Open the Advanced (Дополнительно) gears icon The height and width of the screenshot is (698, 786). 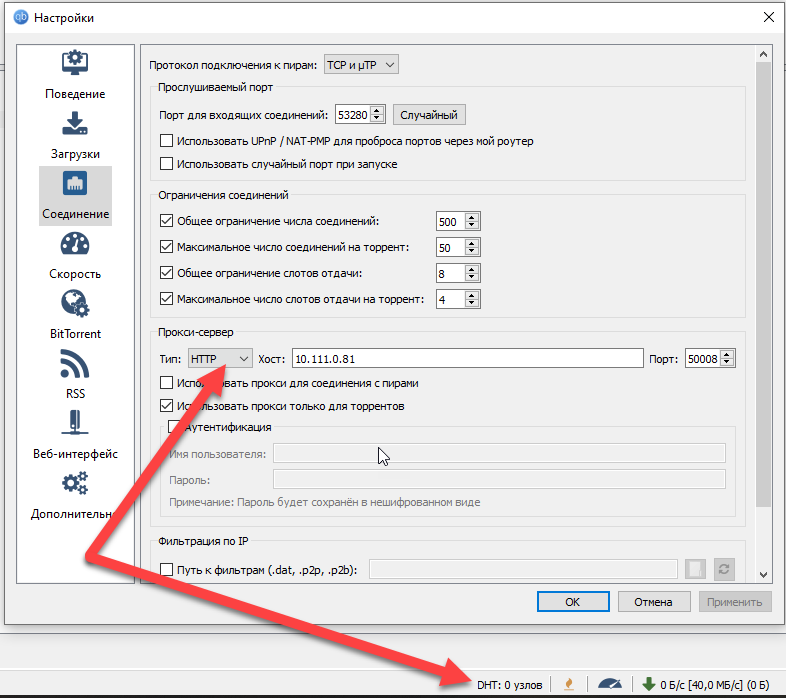pyautogui.click(x=75, y=483)
